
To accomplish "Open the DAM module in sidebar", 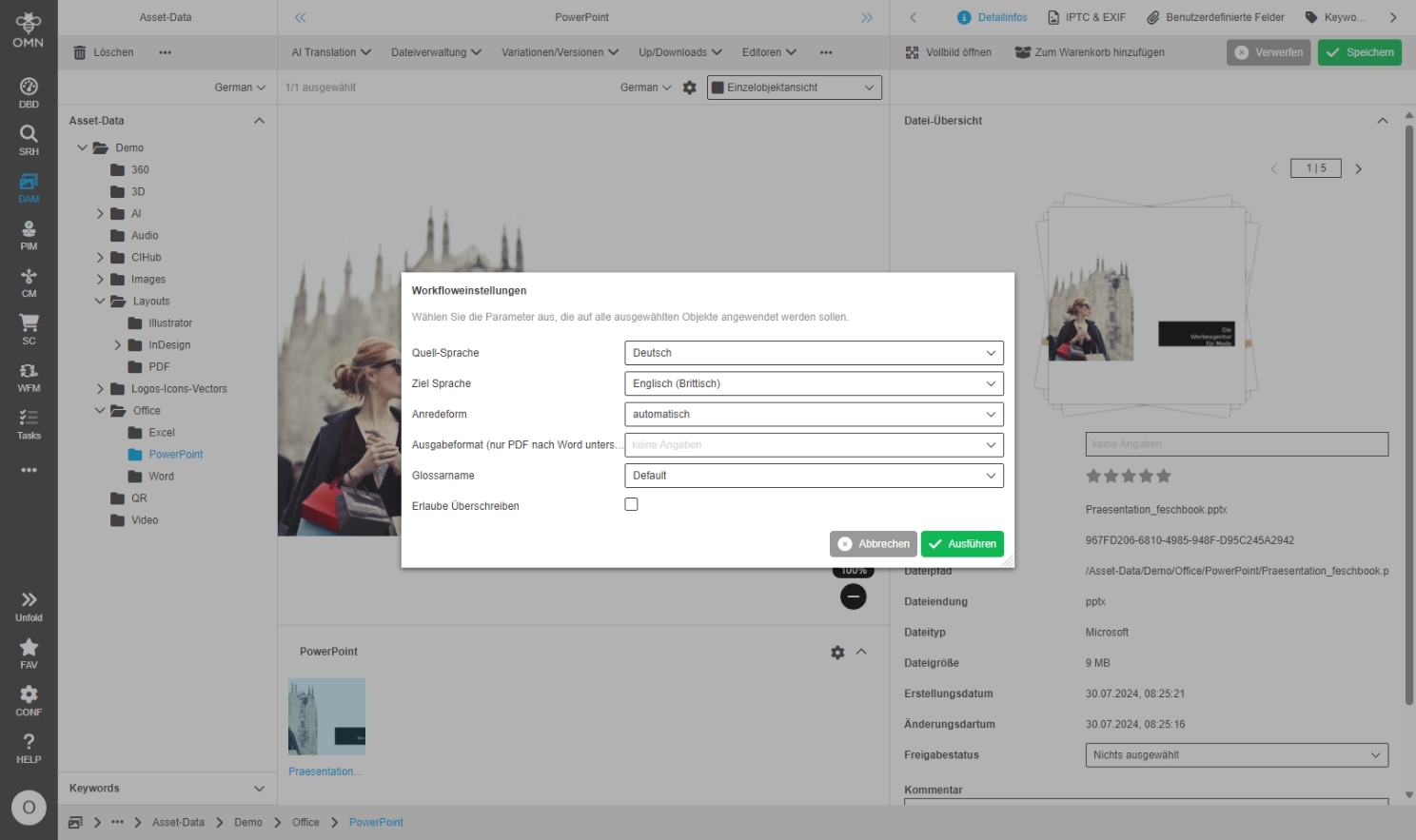I will 29,187.
